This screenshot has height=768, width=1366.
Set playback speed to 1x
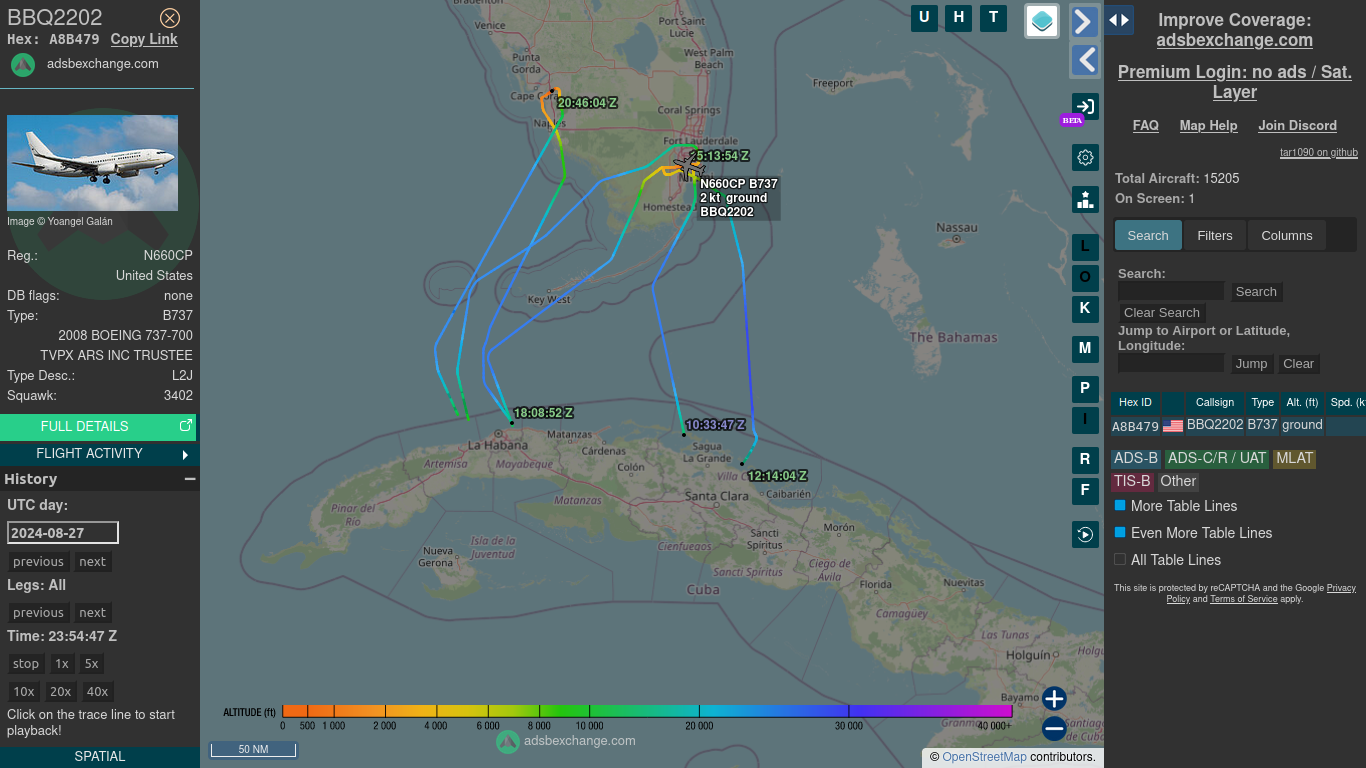[62, 664]
